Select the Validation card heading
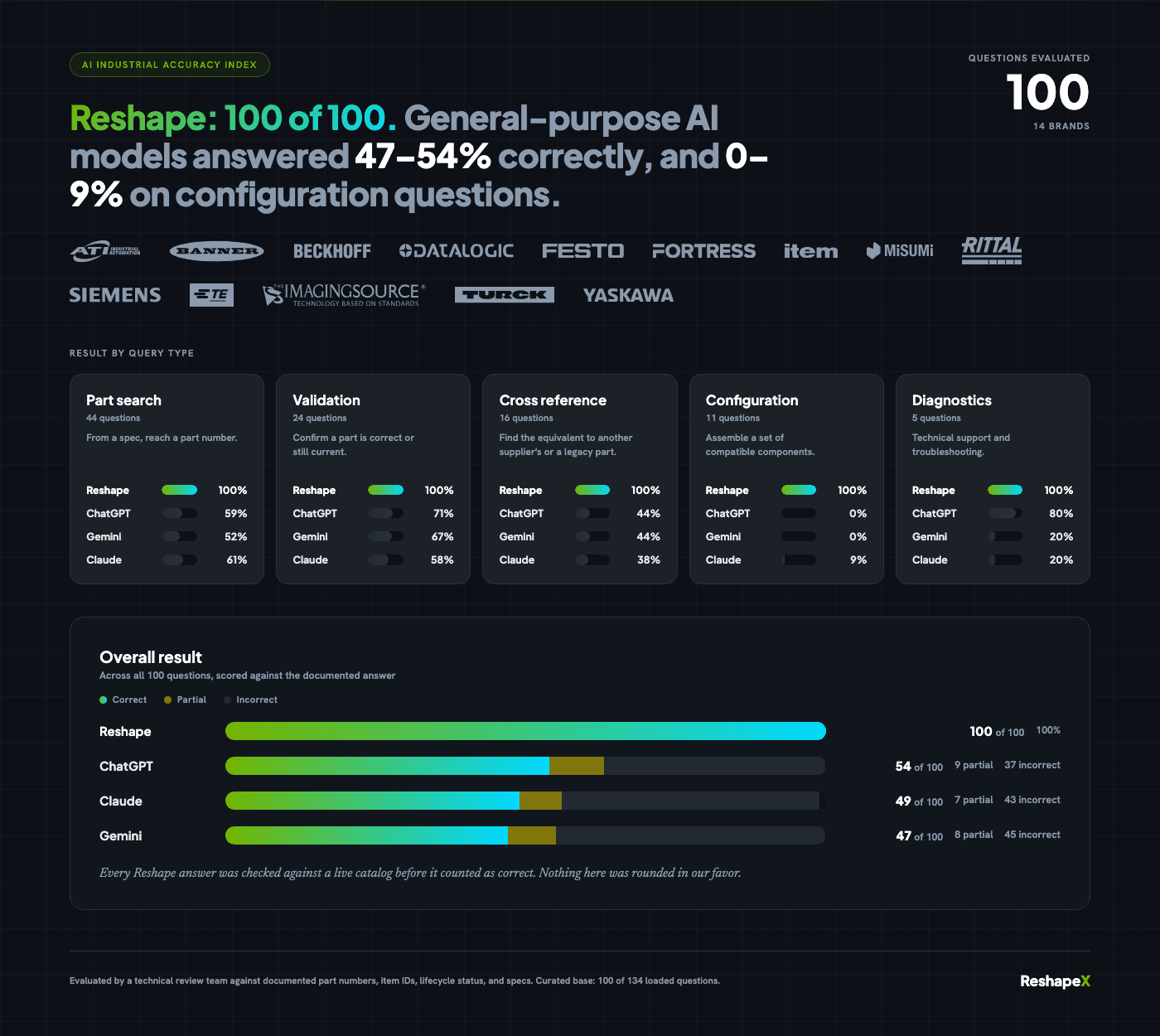The height and width of the screenshot is (1036, 1160). coord(326,400)
